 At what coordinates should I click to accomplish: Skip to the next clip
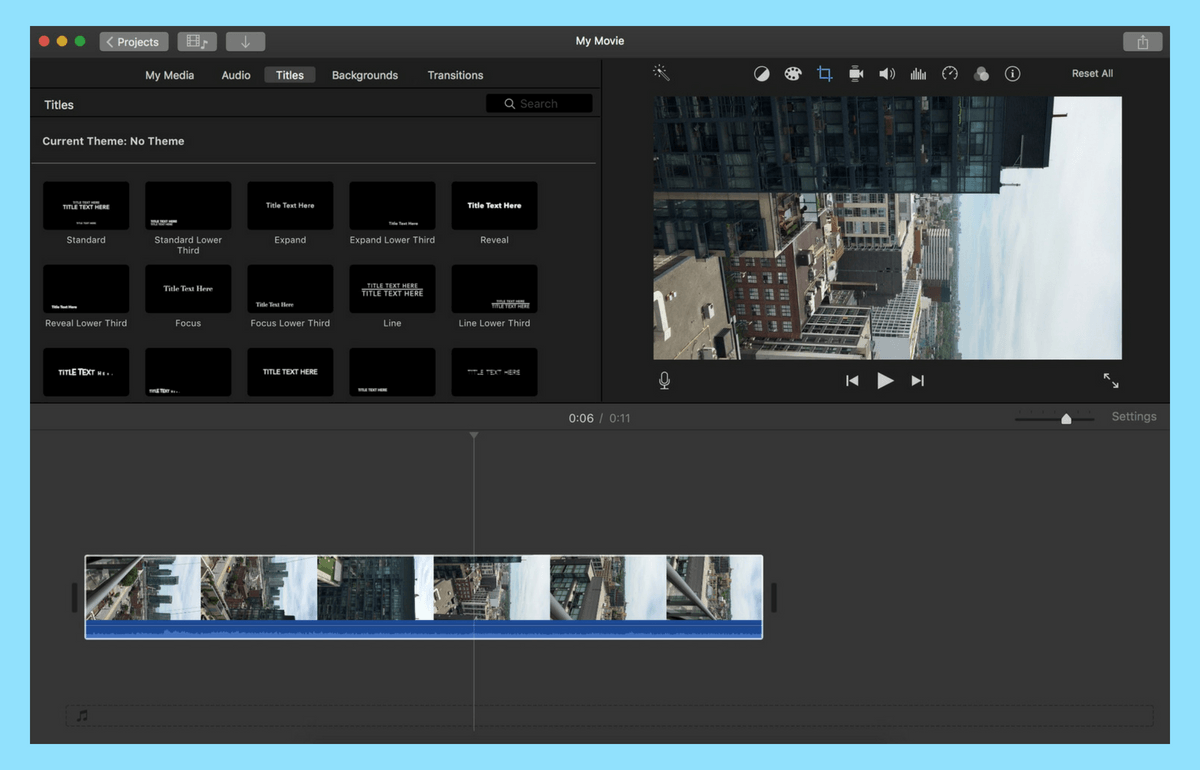coord(918,381)
